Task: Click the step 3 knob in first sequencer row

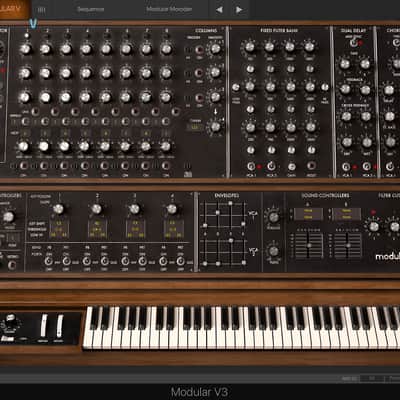Action: coord(66,49)
